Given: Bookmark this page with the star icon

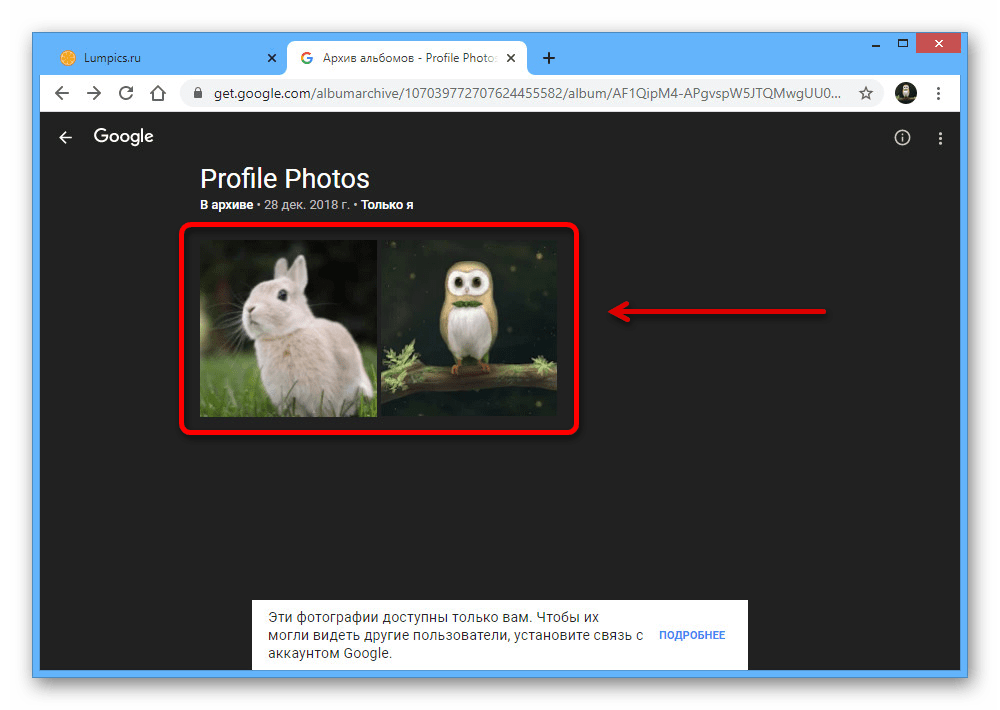Looking at the screenshot, I should 866,93.
